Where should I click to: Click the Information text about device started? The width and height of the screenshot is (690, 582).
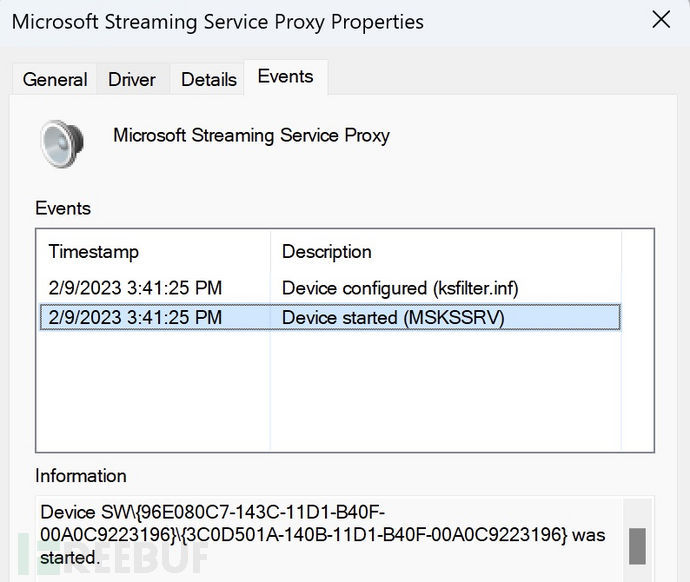point(323,535)
